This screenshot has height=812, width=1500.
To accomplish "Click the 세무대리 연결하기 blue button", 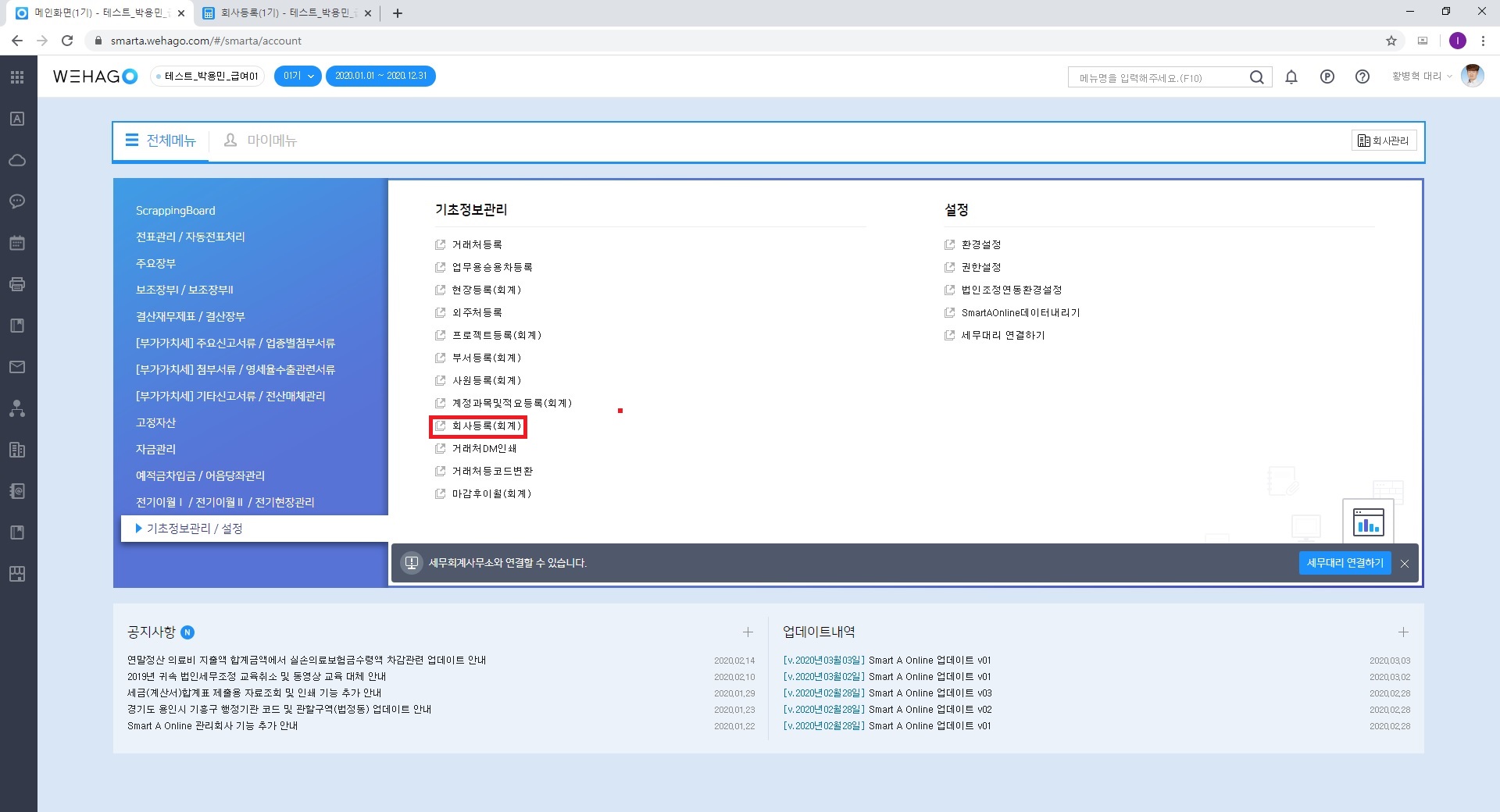I will click(1345, 563).
